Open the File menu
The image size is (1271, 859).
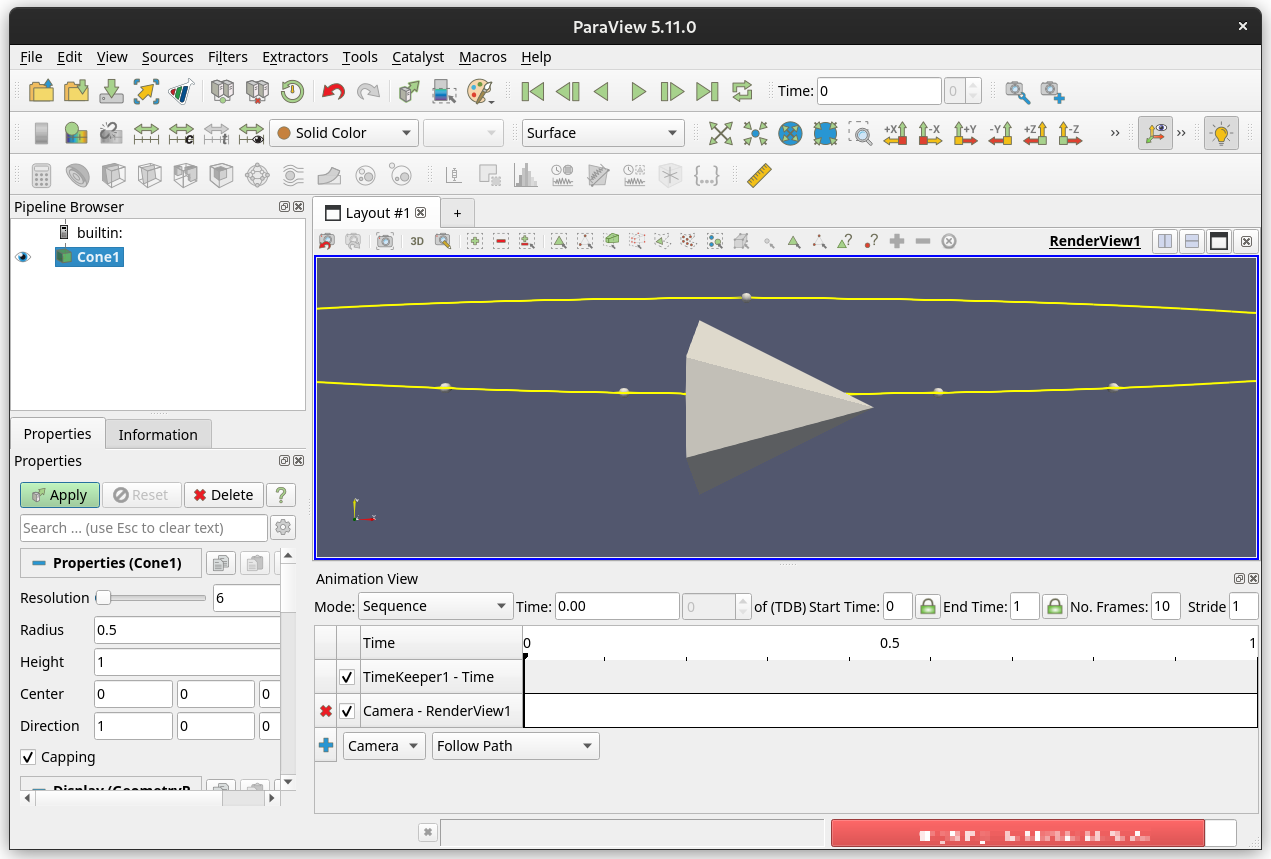[31, 57]
